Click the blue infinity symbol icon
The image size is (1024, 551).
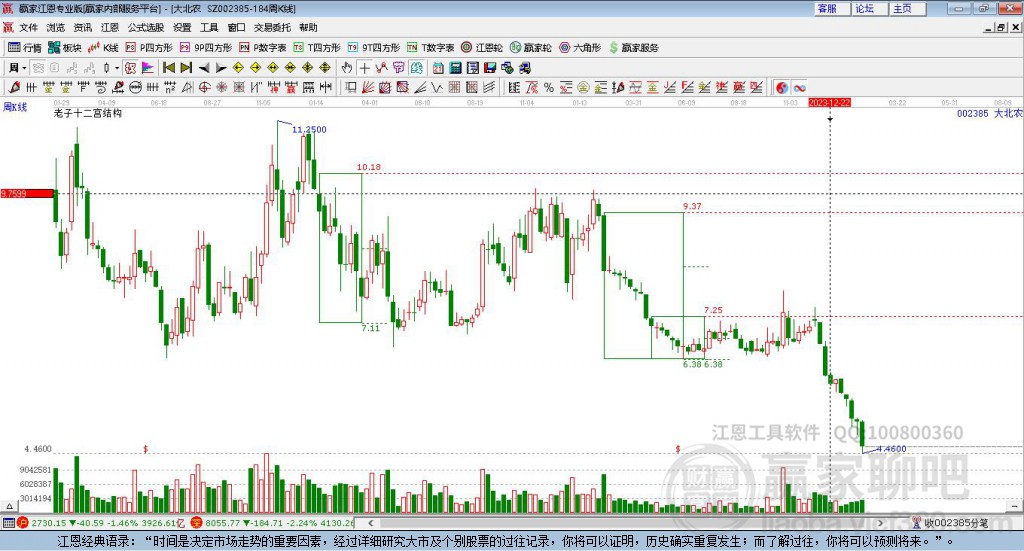pyautogui.click(x=799, y=87)
